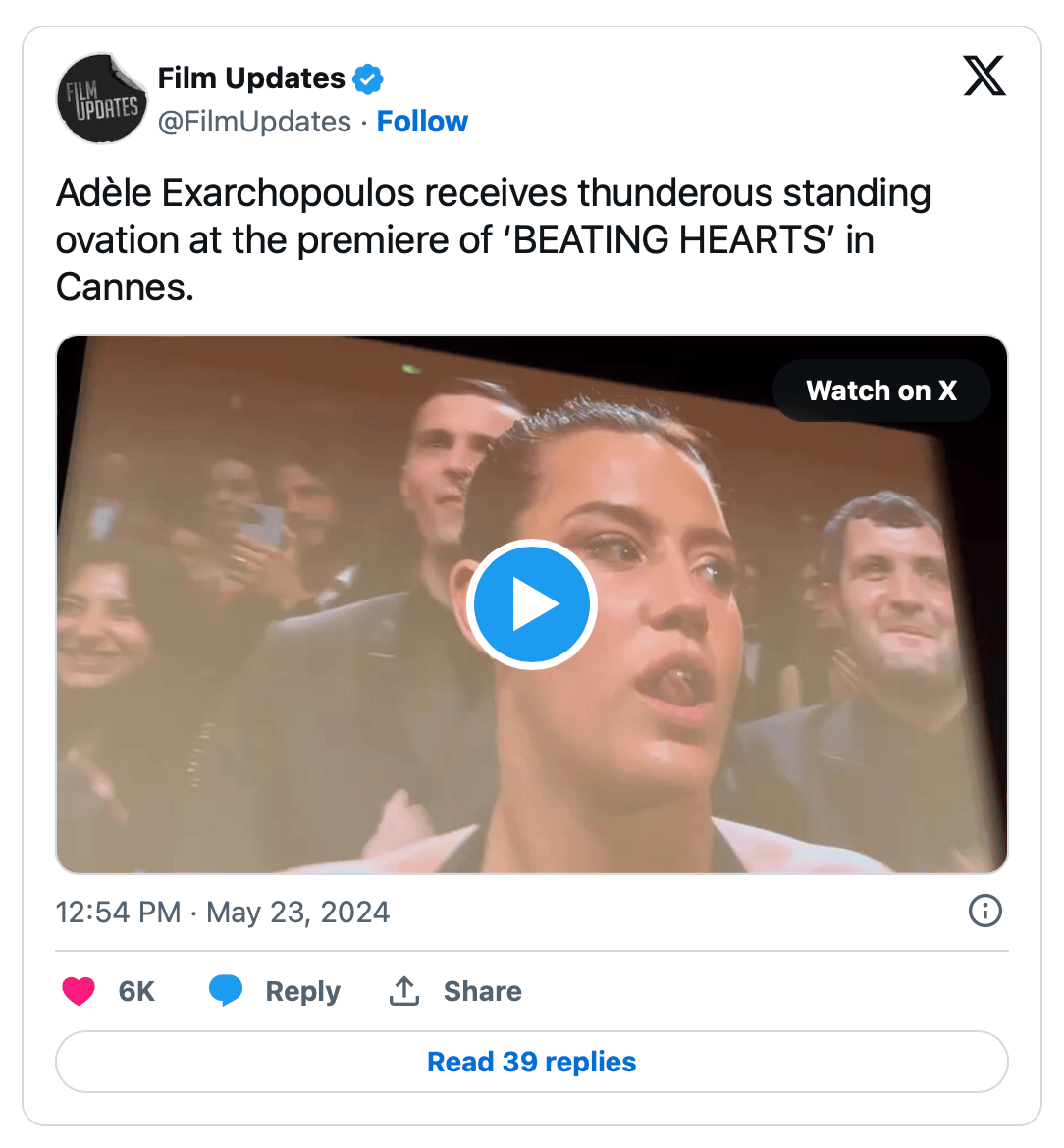Open the X logo link
The height and width of the screenshot is (1148, 1064).
984,77
